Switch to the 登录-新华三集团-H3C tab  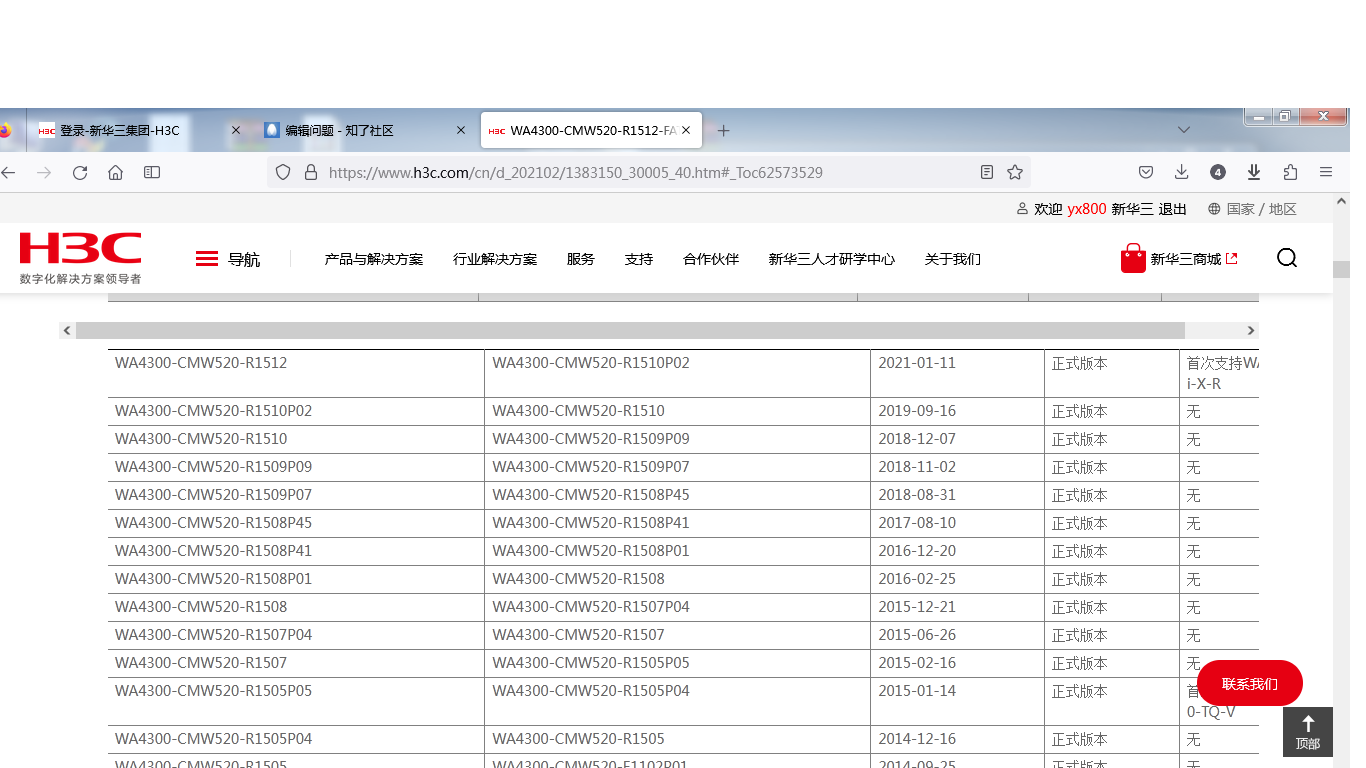coord(139,130)
